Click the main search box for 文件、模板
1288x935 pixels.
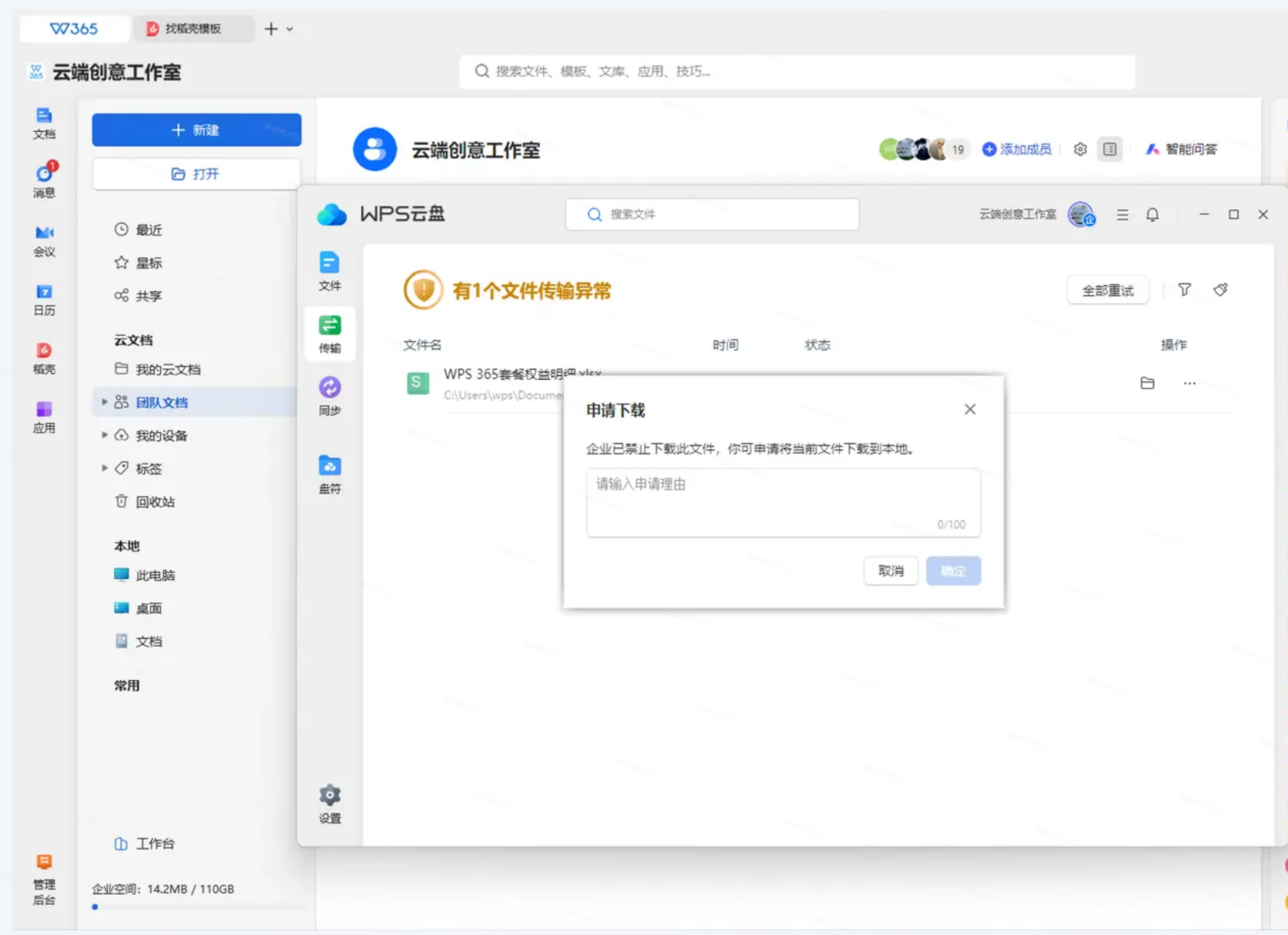[x=797, y=71]
